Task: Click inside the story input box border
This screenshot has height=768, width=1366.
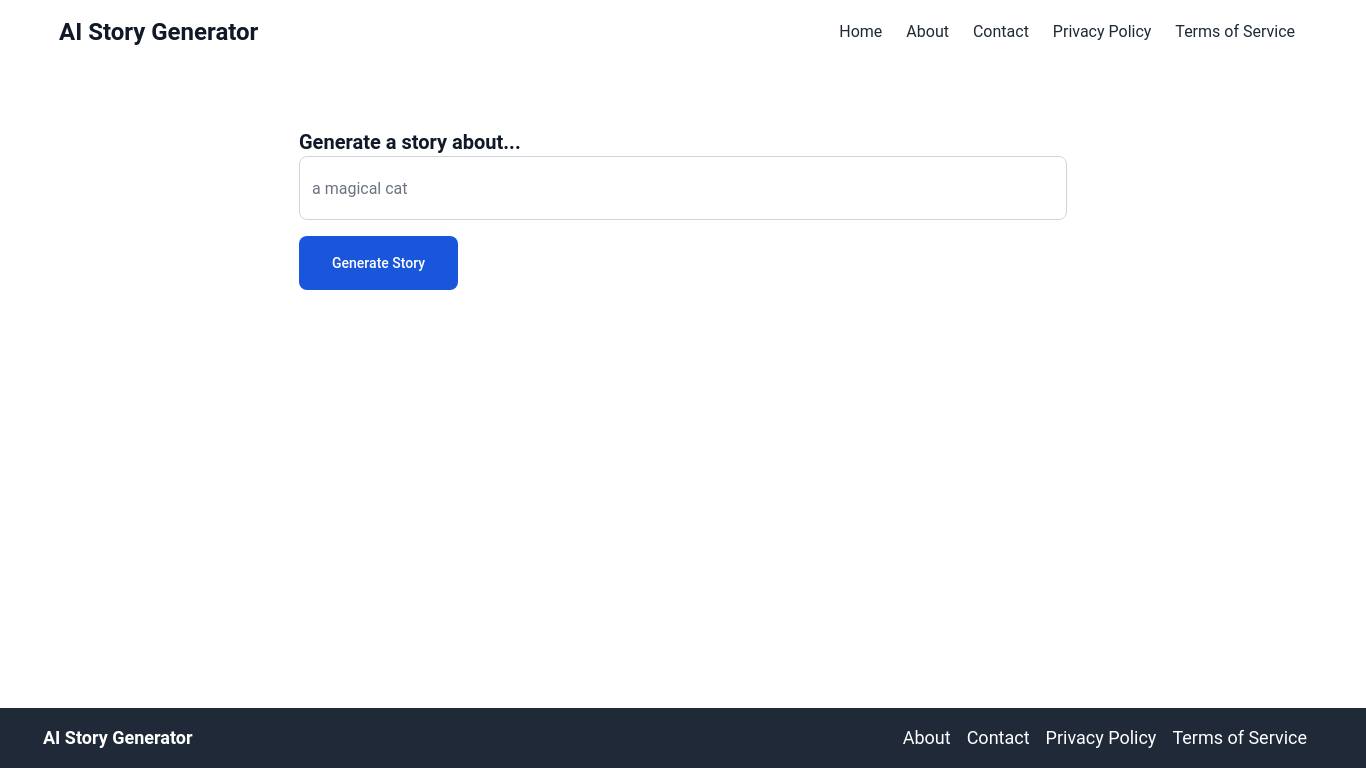Action: pyautogui.click(x=683, y=188)
